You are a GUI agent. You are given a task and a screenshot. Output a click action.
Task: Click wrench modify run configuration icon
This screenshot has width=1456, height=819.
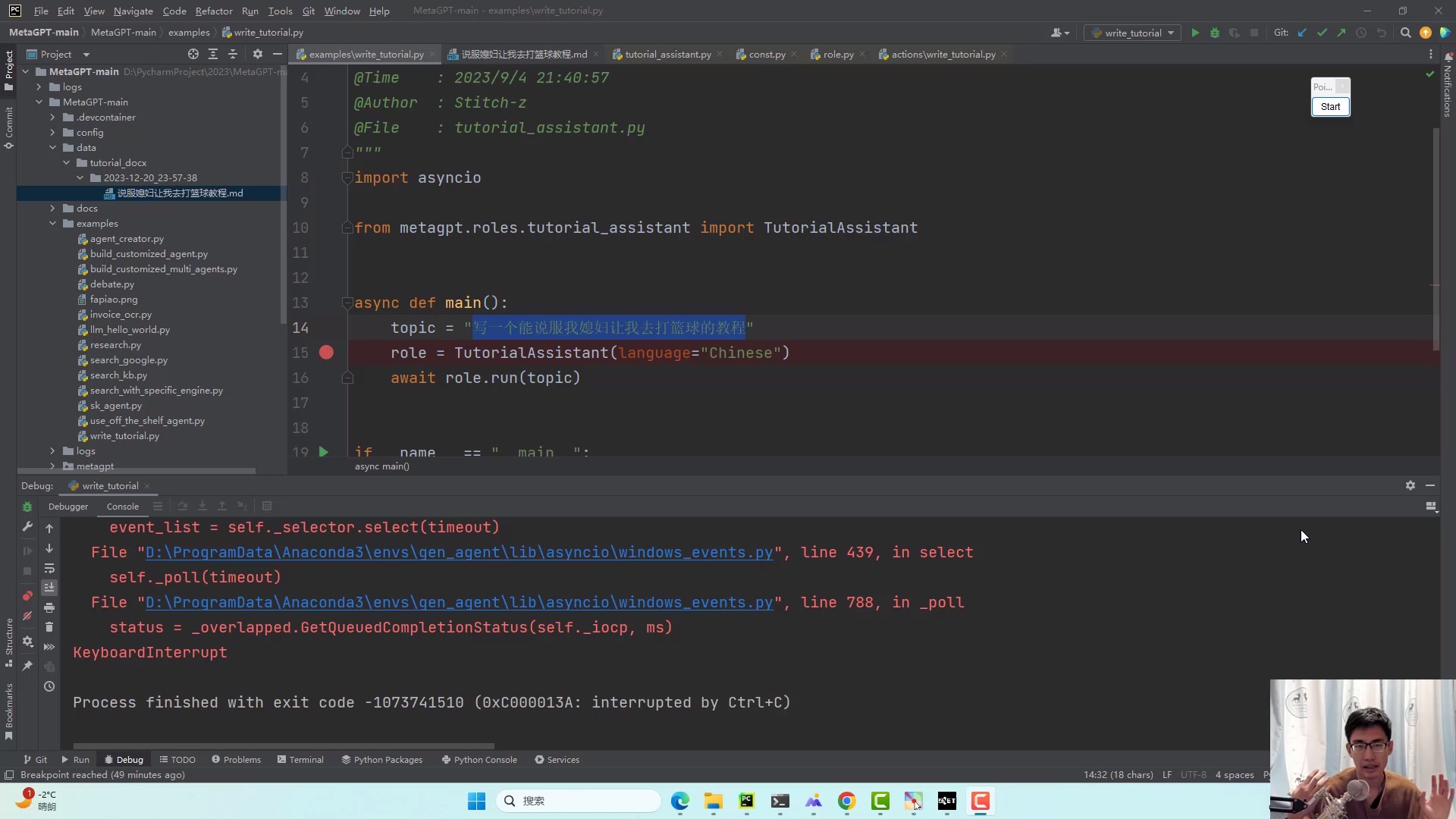pos(27,526)
